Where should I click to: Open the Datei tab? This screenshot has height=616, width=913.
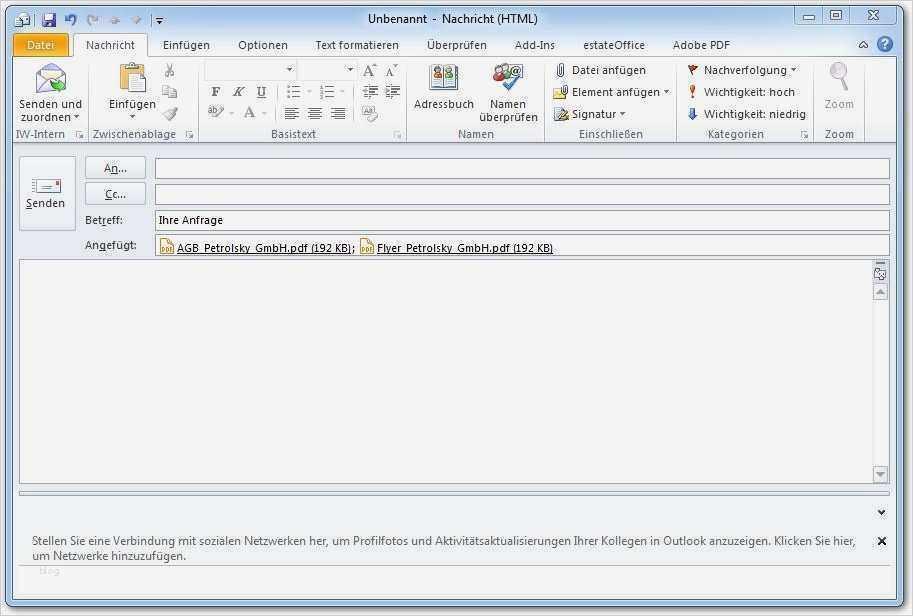click(x=40, y=45)
